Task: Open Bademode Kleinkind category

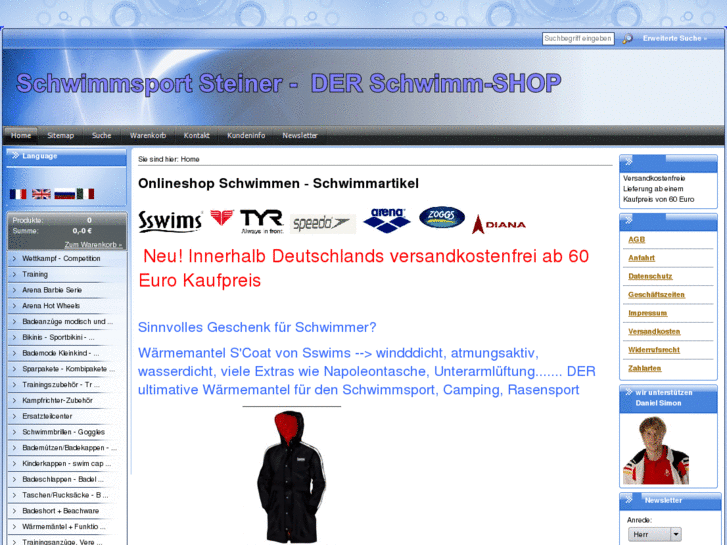Action: pos(67,353)
